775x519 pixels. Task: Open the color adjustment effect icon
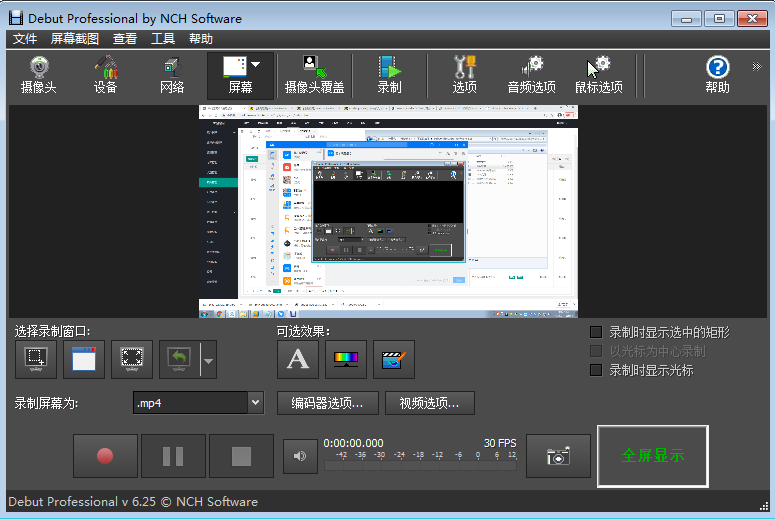coord(346,360)
